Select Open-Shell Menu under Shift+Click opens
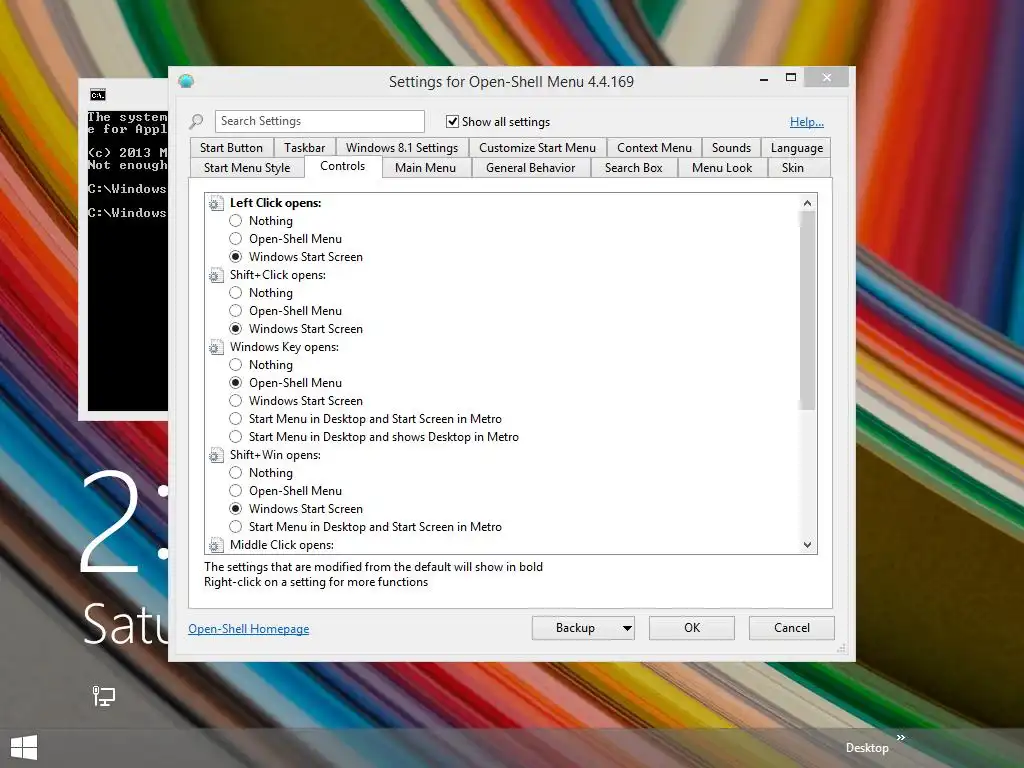The height and width of the screenshot is (768, 1024). [236, 311]
